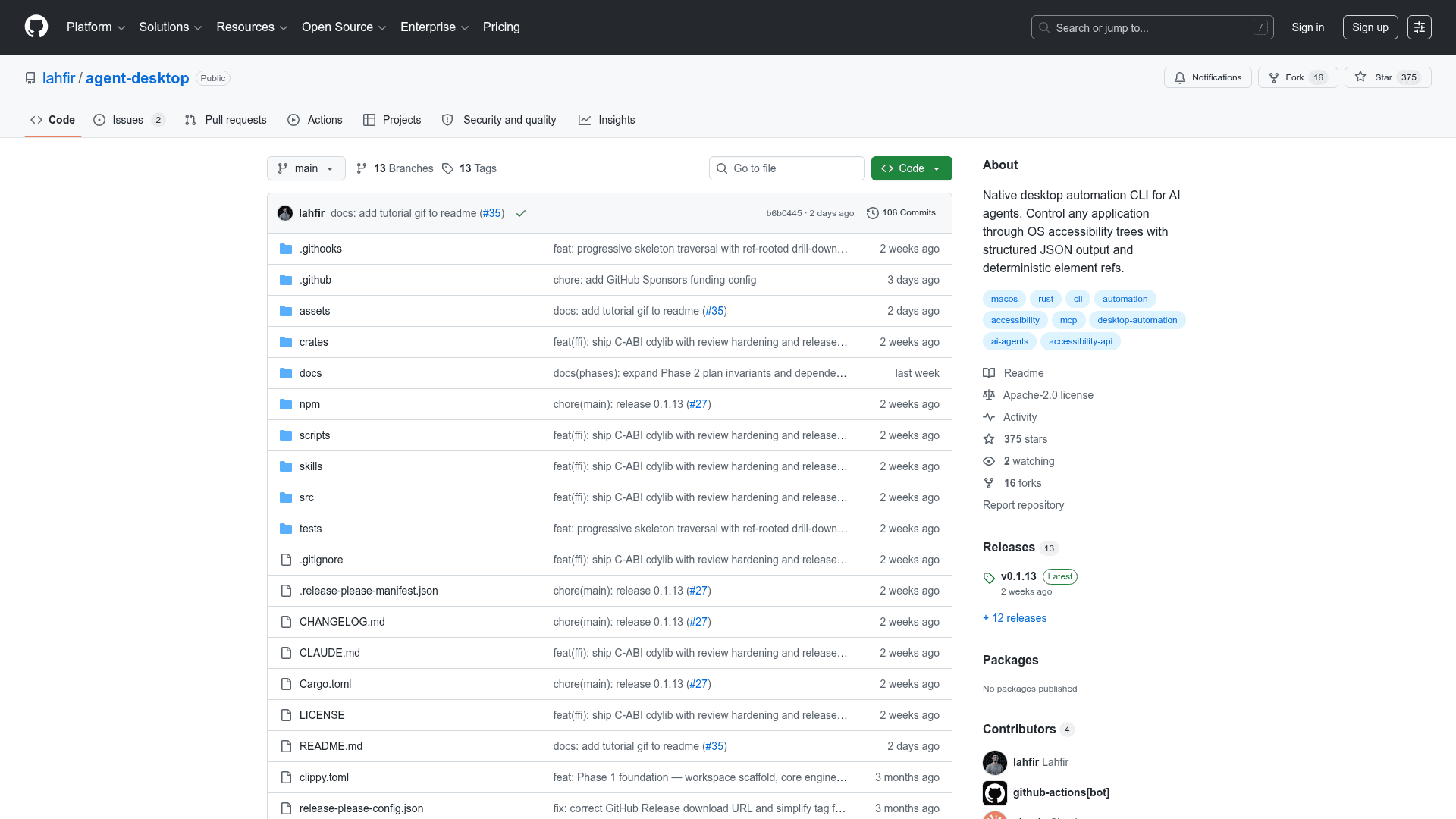Image resolution: width=1456 pixels, height=819 pixels.
Task: Open the green Code dropdown button
Action: pos(912,168)
